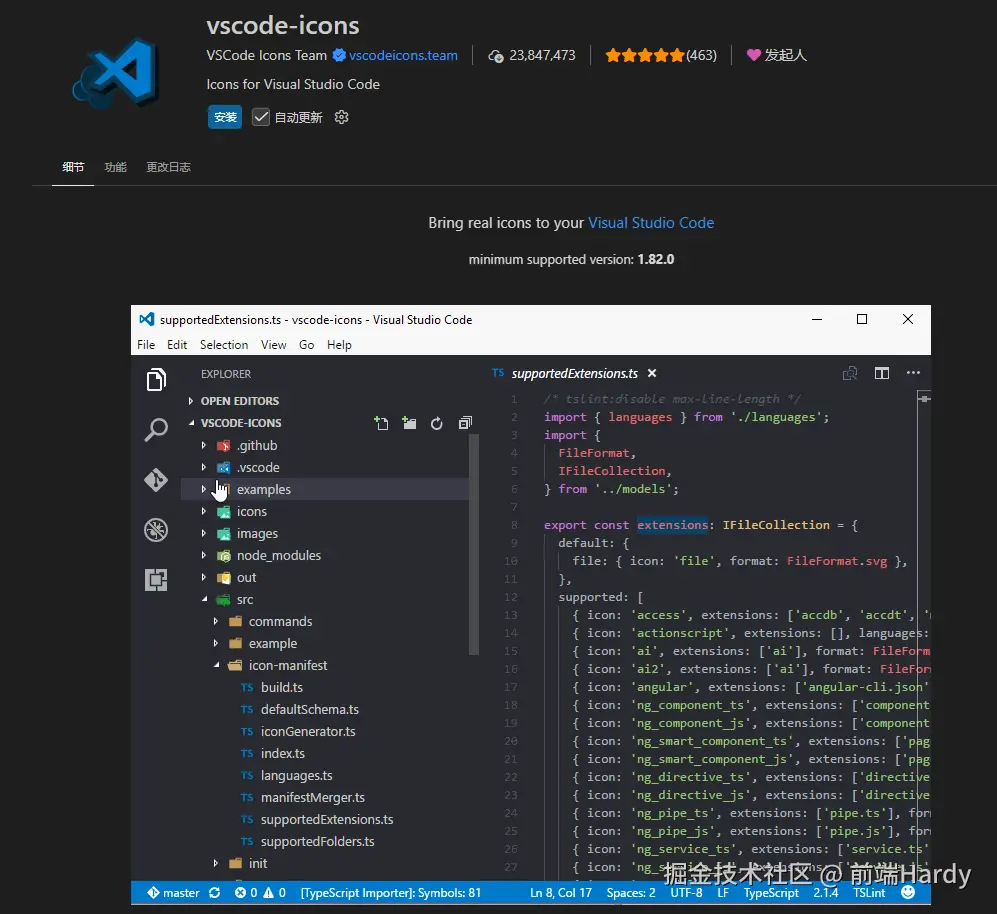Image resolution: width=997 pixels, height=914 pixels.
Task: Expand the .vscode folder
Action: (203, 467)
